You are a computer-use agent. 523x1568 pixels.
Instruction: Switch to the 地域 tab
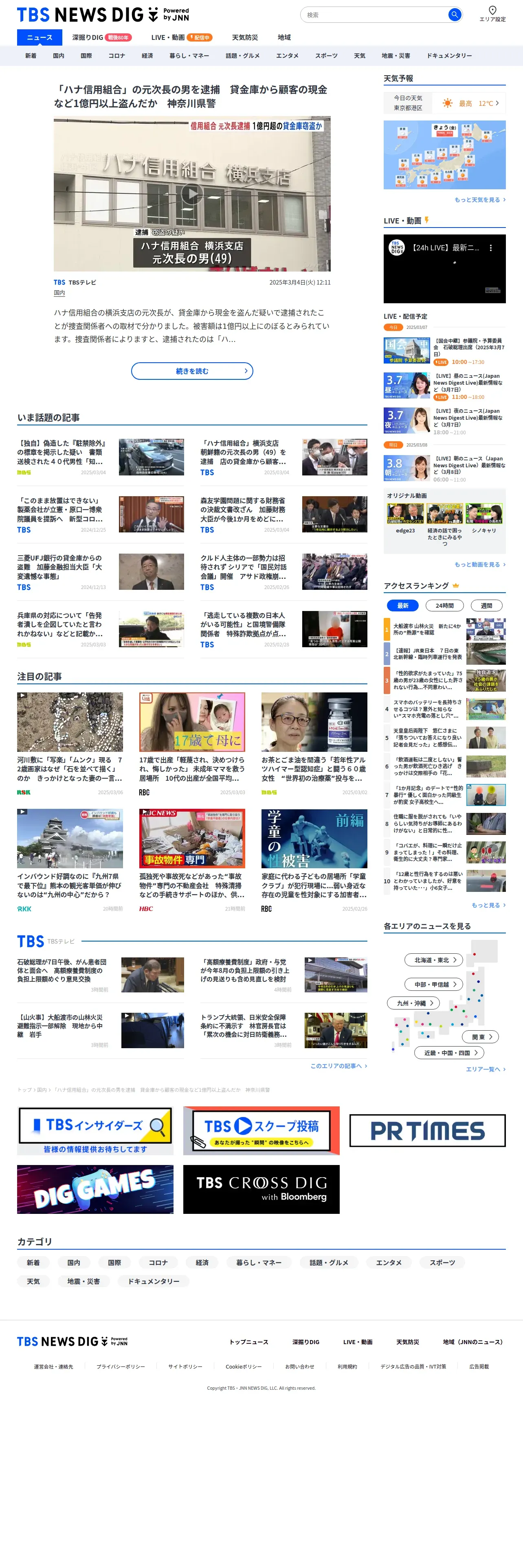point(284,37)
